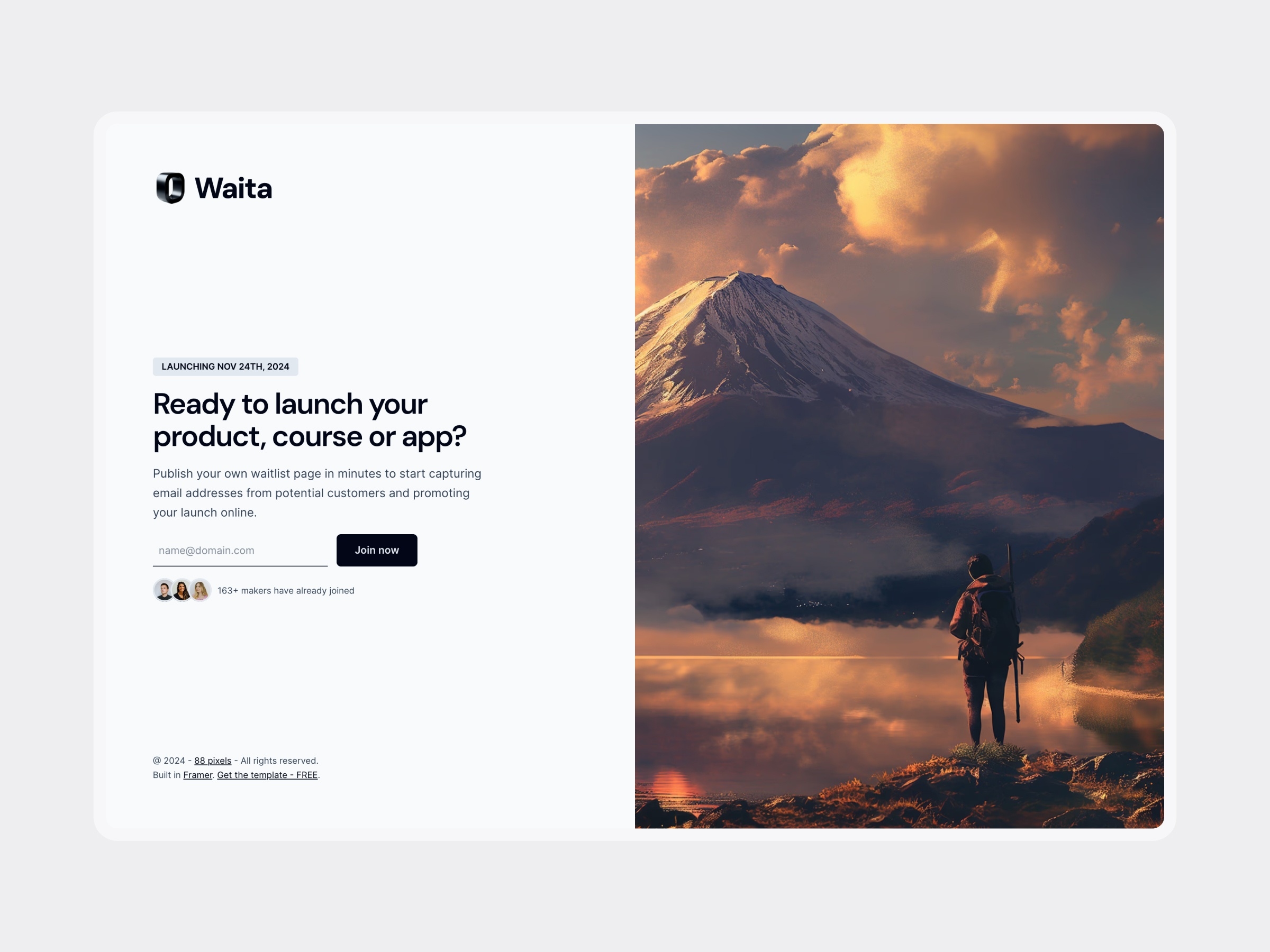Image resolution: width=1270 pixels, height=952 pixels.
Task: Click the first member avatar icon
Action: [x=162, y=590]
